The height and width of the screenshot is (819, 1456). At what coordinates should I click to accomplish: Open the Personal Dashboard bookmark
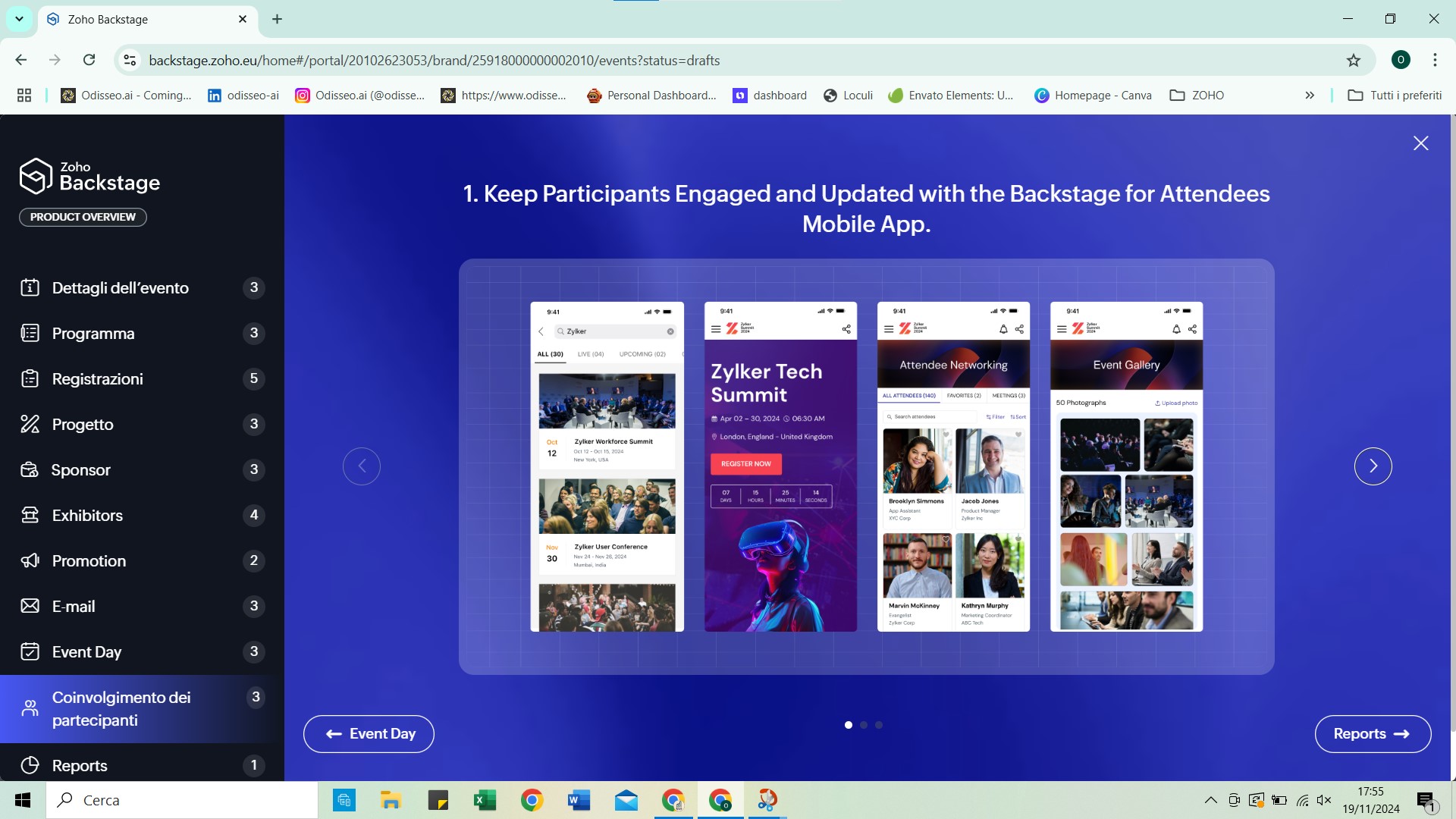pos(651,95)
